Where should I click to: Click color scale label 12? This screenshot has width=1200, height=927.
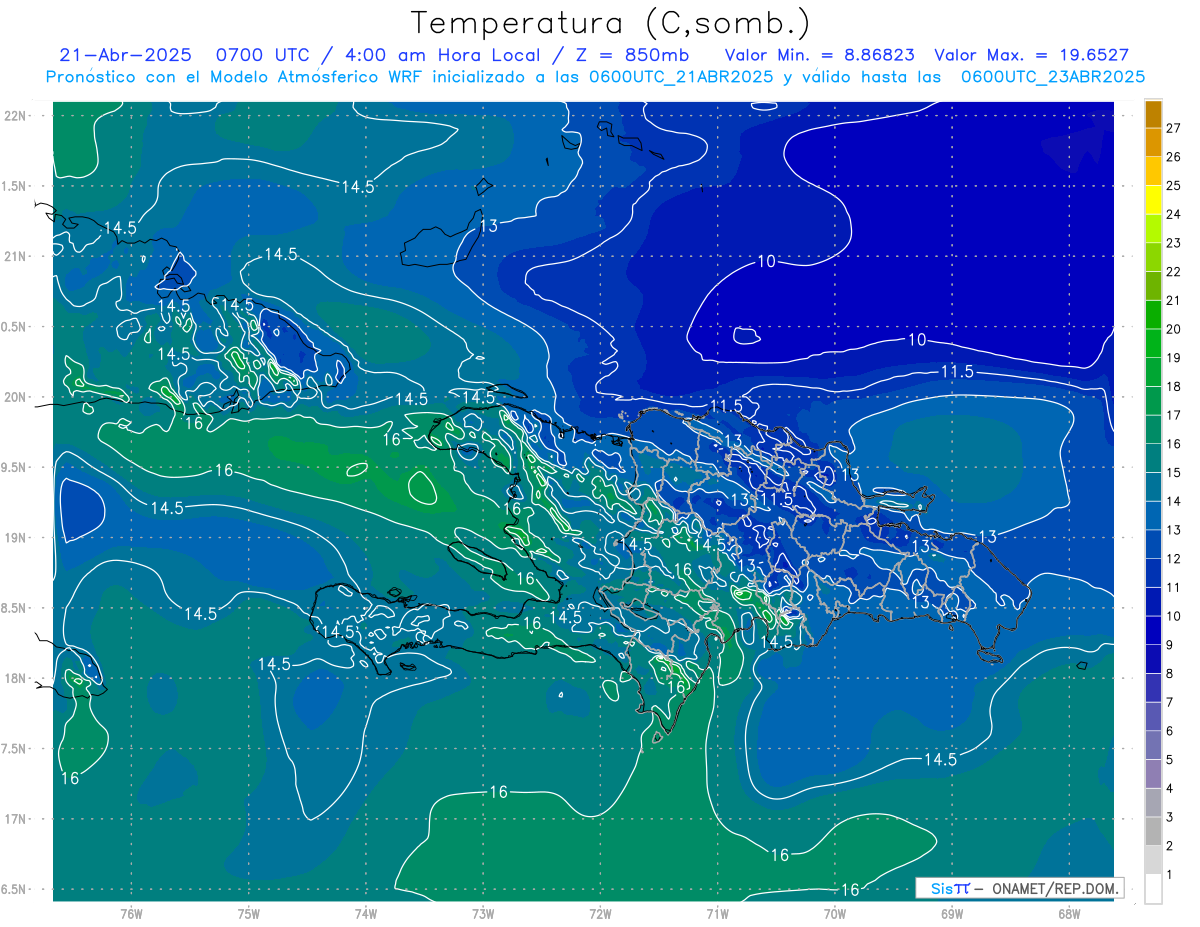point(1174,559)
